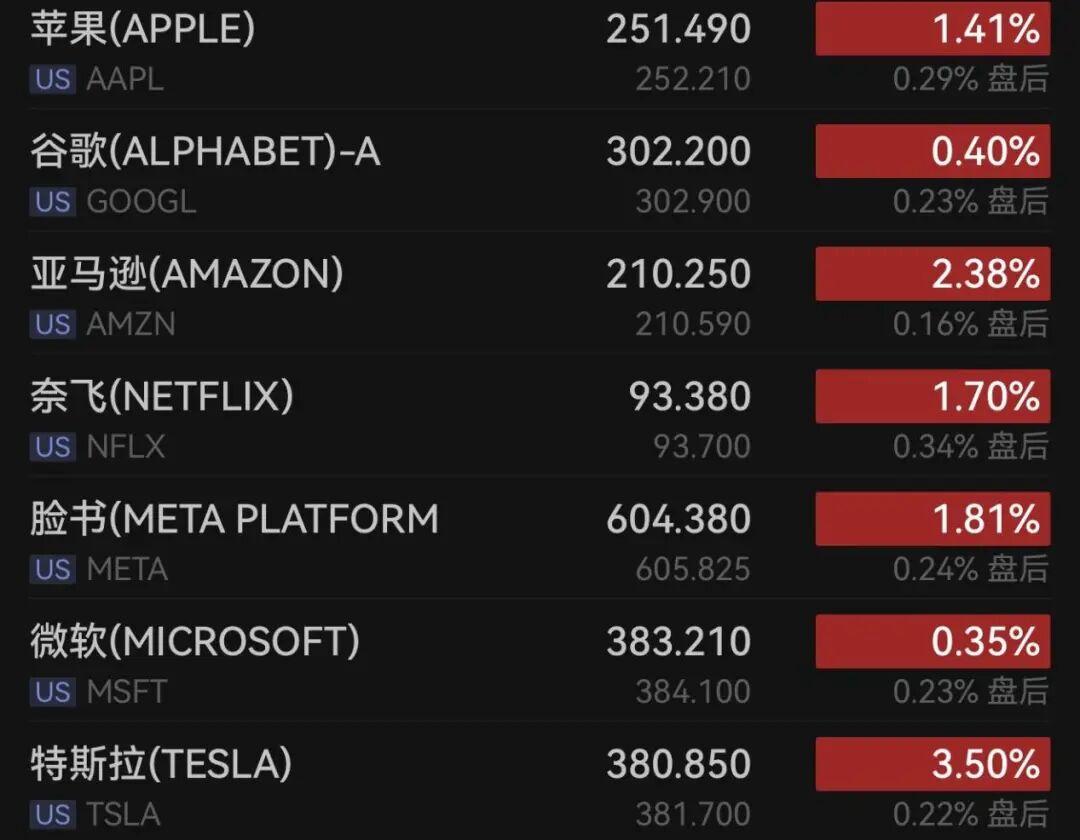Click Microsoft's 0.35% change badge
1080x840 pixels.
(932, 642)
